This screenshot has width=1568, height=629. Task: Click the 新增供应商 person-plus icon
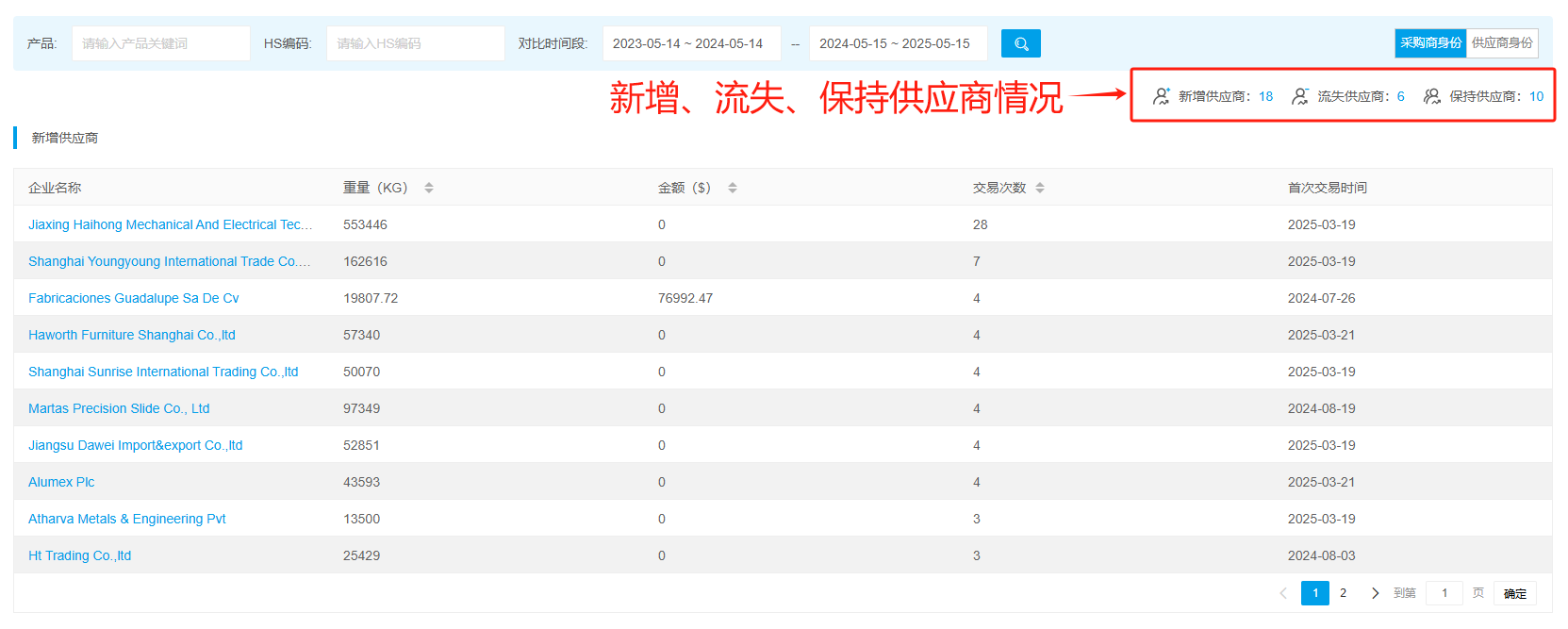coord(1162,96)
